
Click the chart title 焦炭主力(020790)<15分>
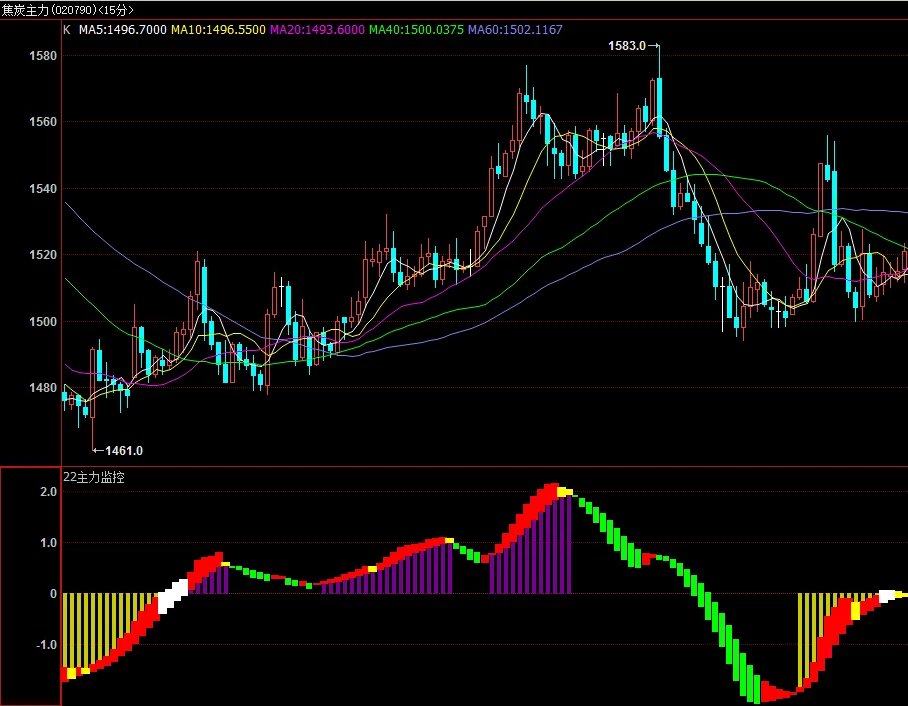68,10
